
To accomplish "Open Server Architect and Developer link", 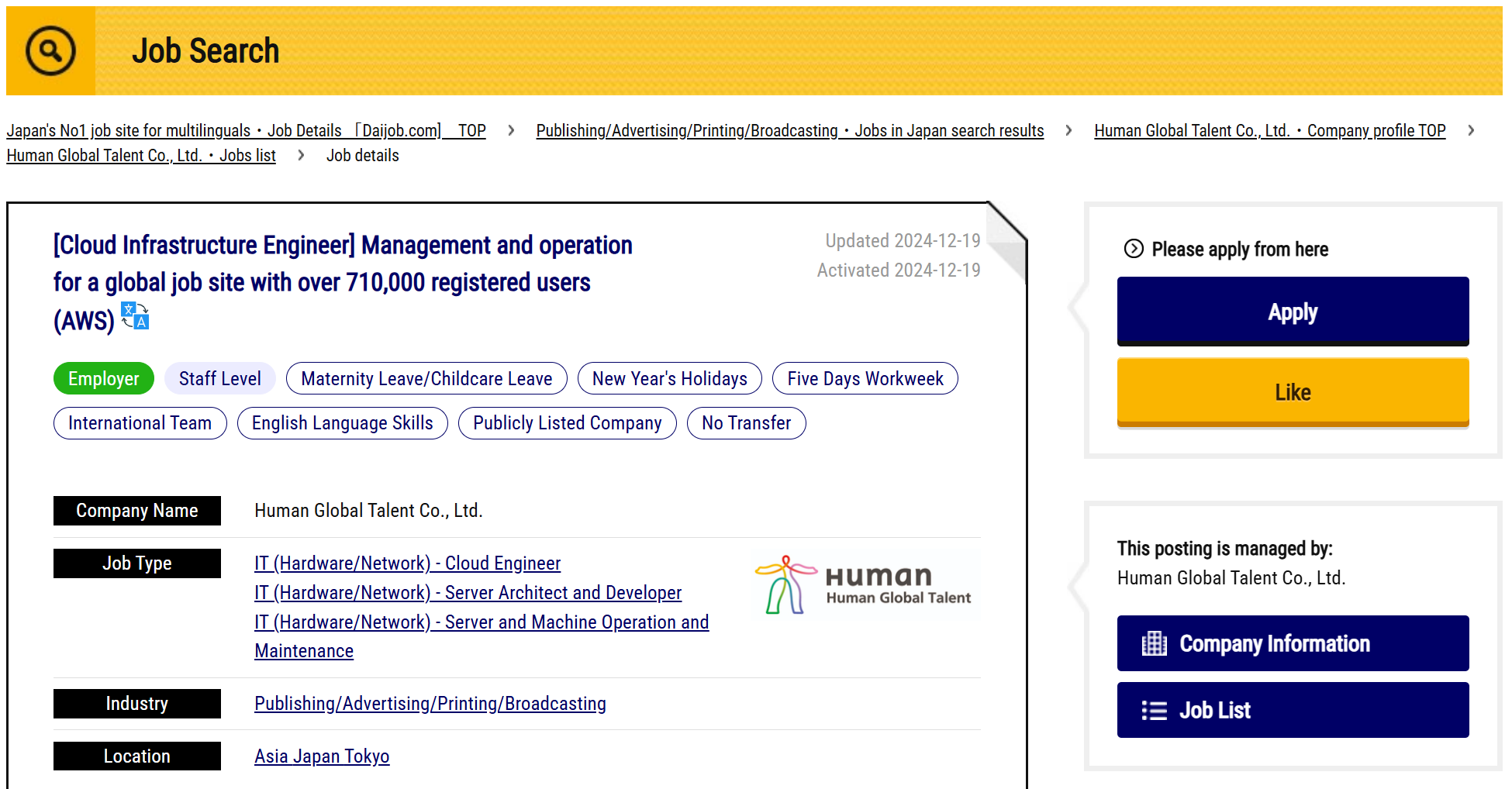I will pos(468,593).
